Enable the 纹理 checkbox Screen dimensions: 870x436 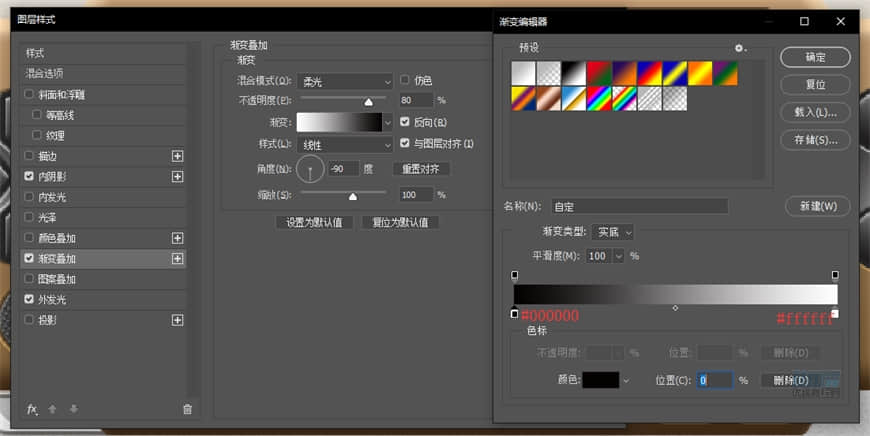point(37,135)
